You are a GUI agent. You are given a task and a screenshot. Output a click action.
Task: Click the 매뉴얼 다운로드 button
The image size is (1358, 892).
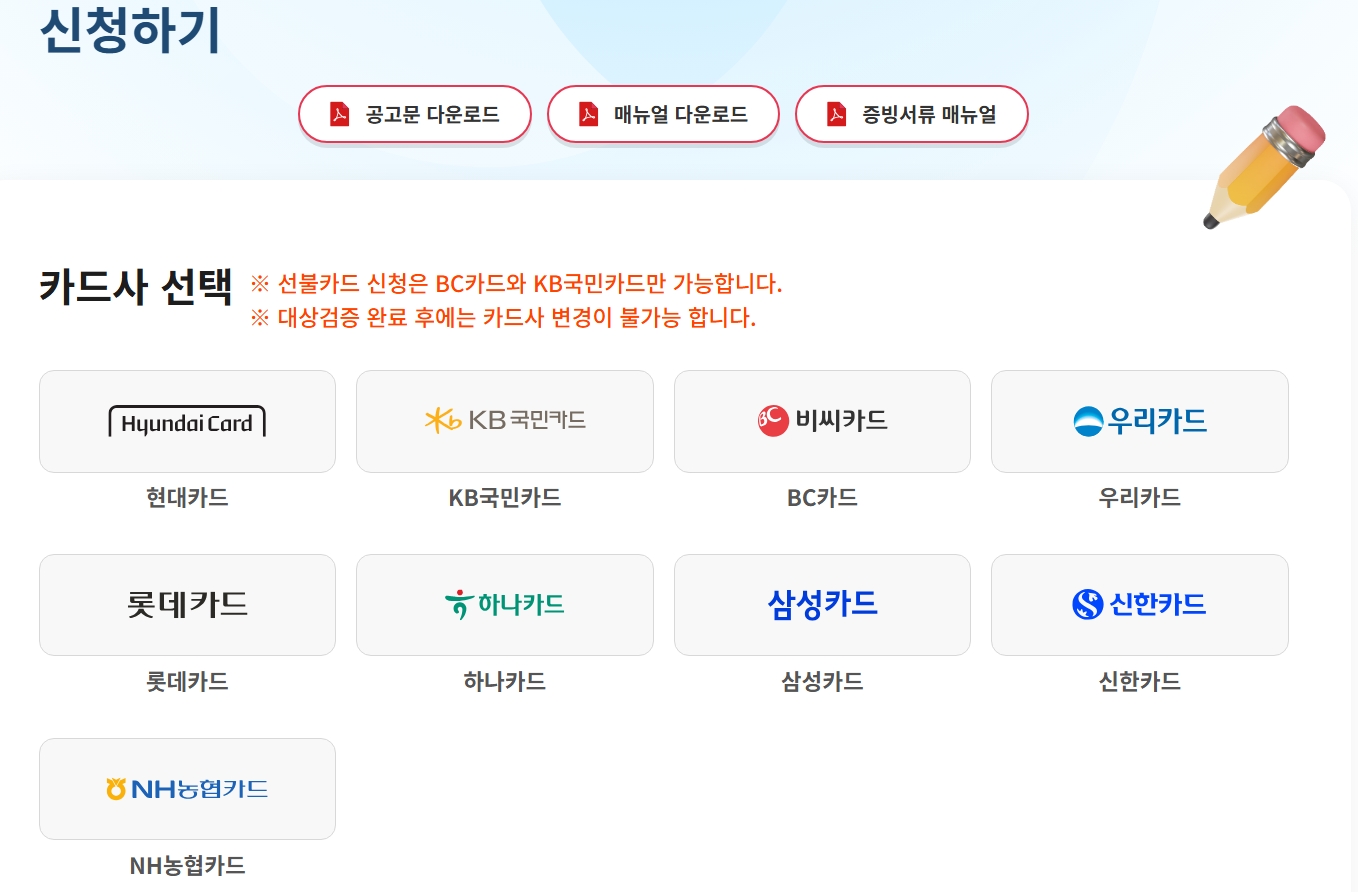pos(663,113)
